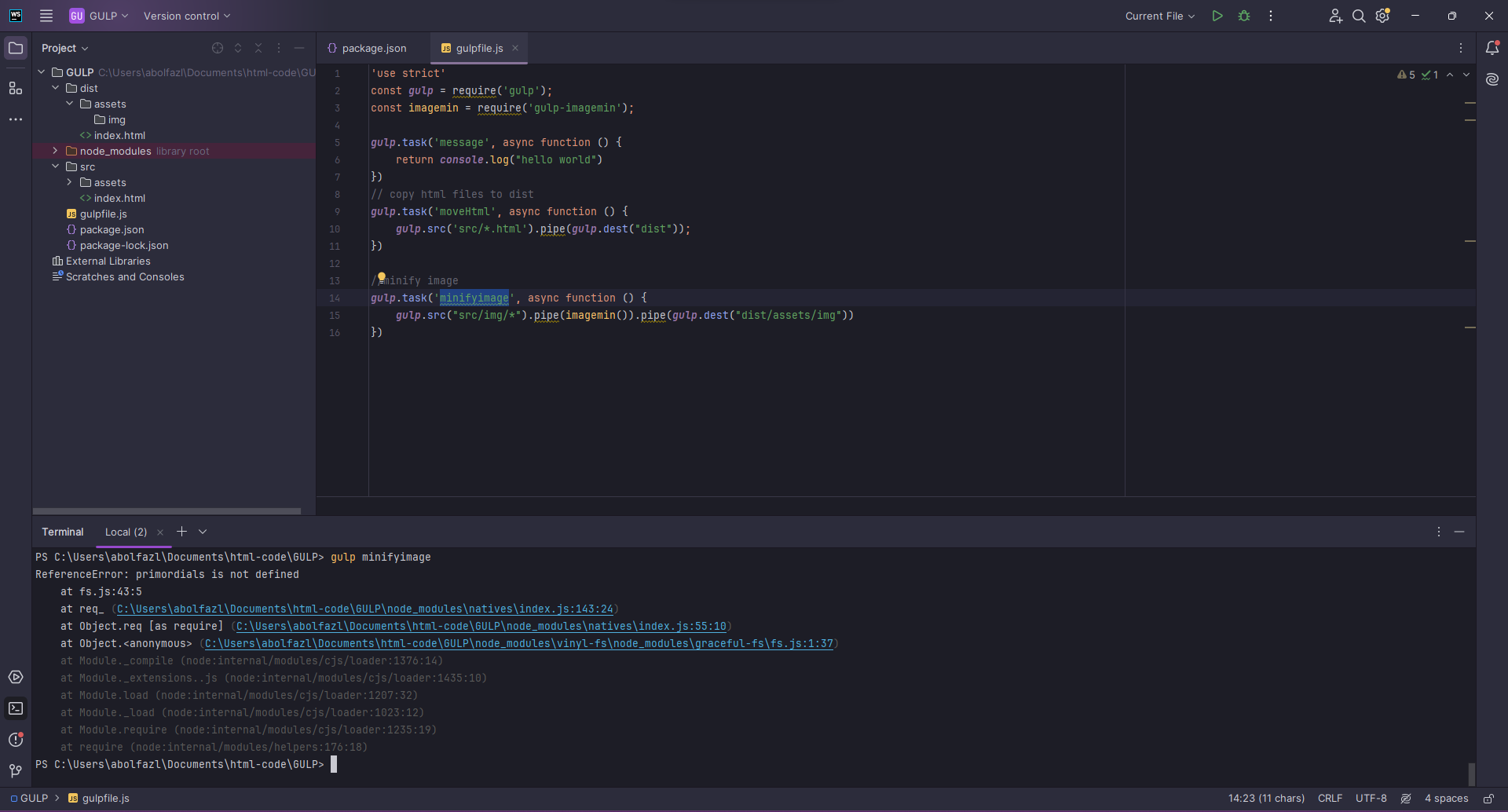Close the gulpfile.js editor tab
1508x812 pixels.
pyautogui.click(x=515, y=48)
